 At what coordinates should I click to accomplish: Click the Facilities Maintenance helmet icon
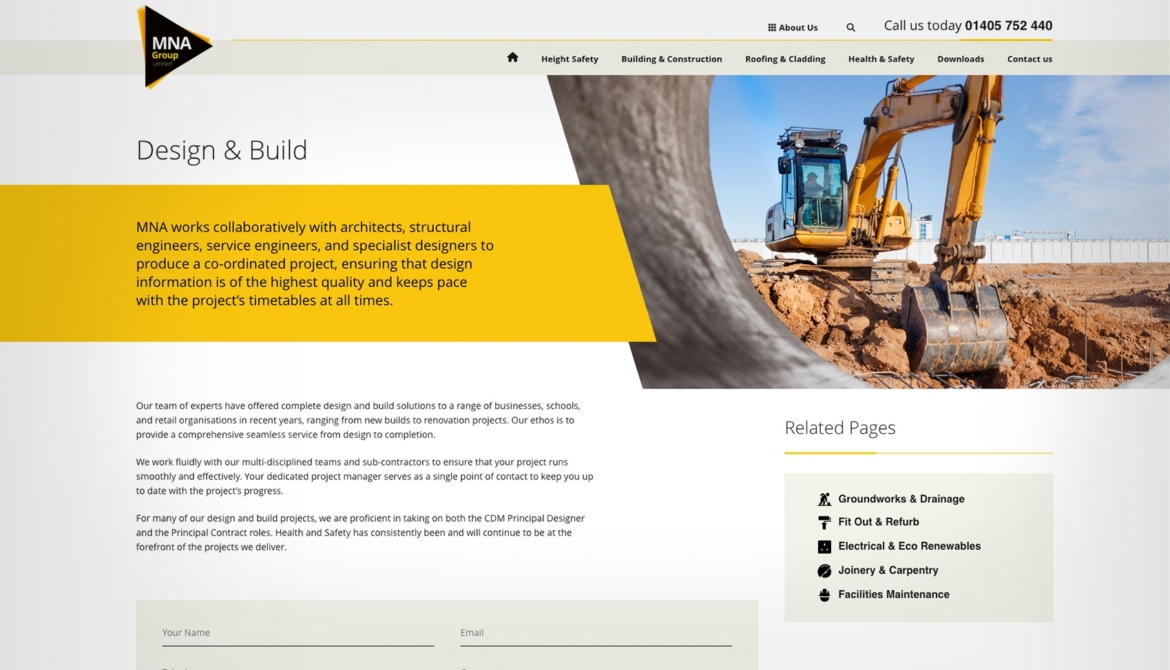pos(824,595)
